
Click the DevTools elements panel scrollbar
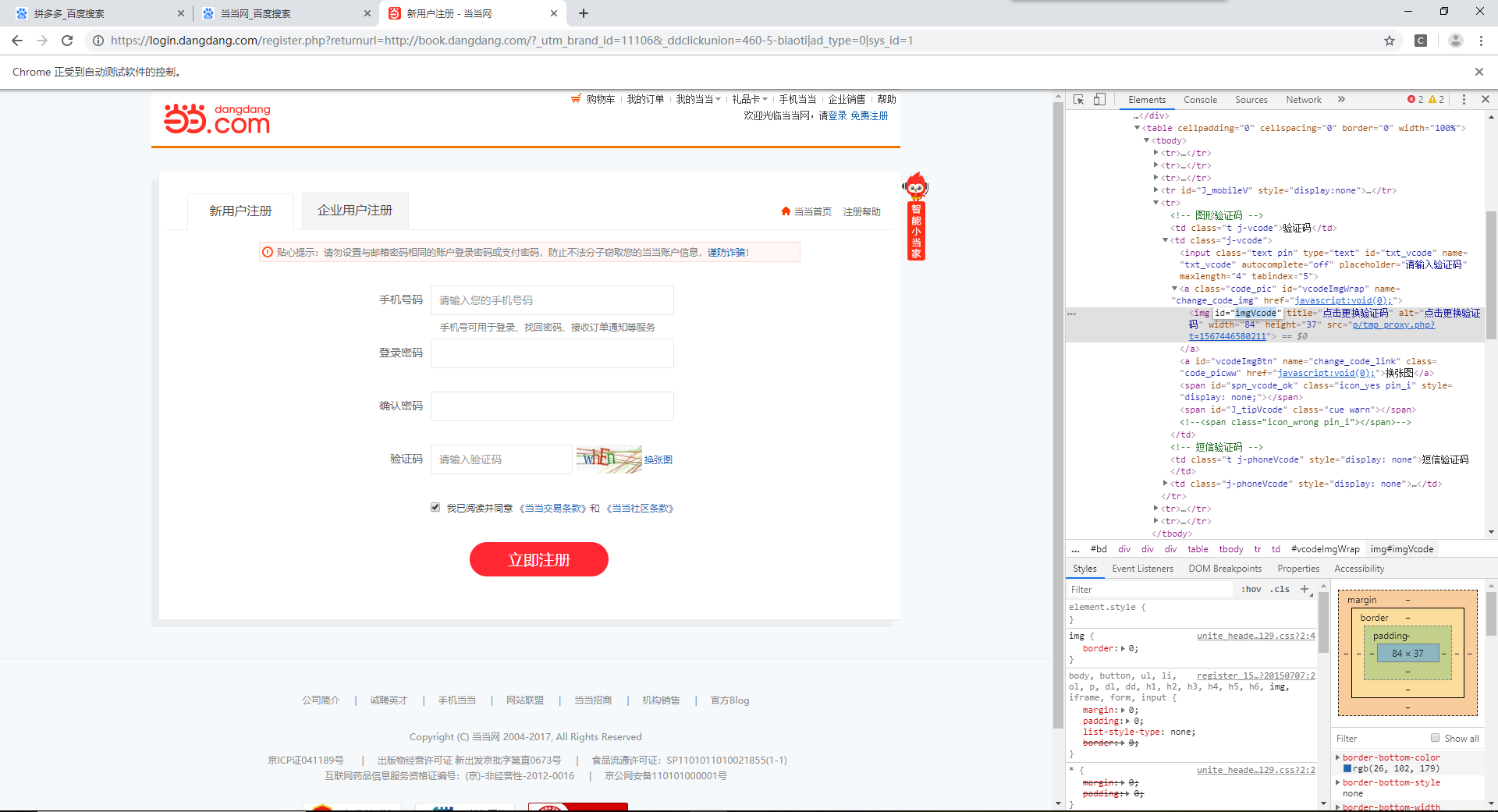pos(1491,275)
